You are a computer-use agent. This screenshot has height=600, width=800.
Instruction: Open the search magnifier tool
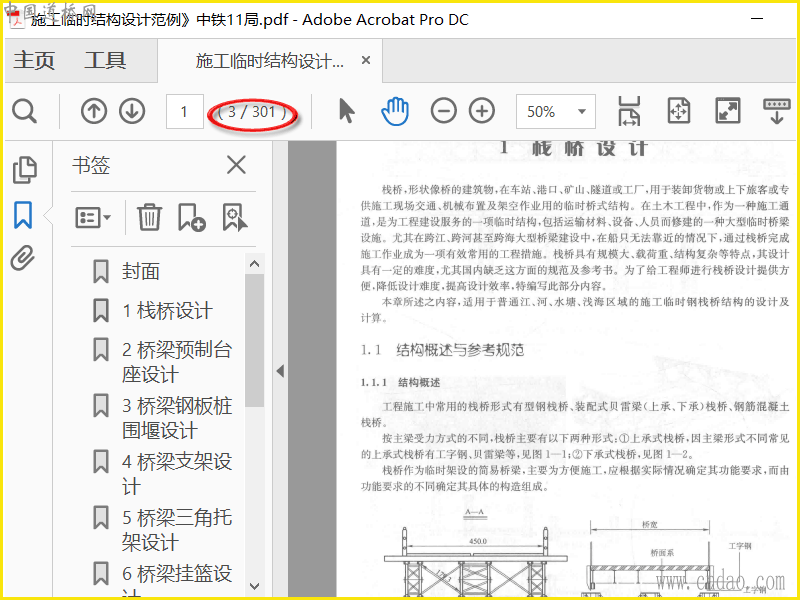click(x=24, y=111)
